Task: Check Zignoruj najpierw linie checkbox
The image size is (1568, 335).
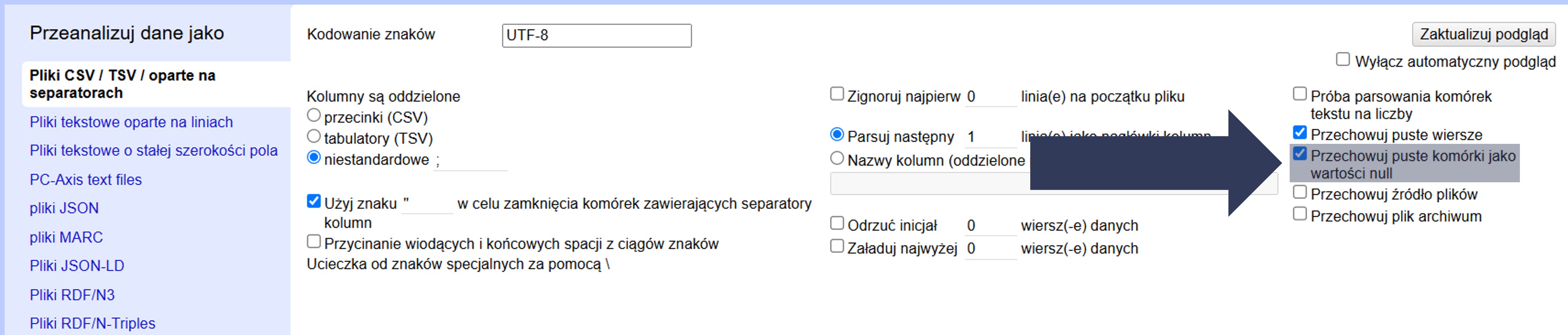Action: [x=837, y=94]
